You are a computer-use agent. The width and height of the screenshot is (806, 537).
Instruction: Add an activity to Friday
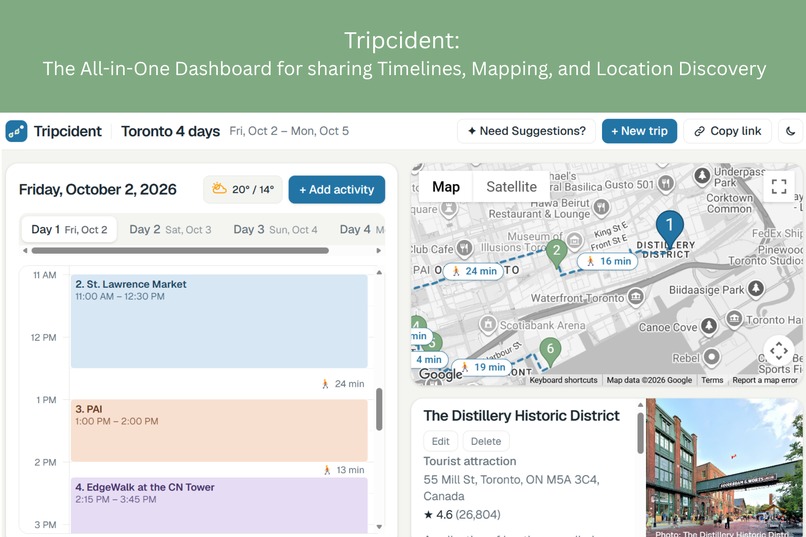(337, 190)
